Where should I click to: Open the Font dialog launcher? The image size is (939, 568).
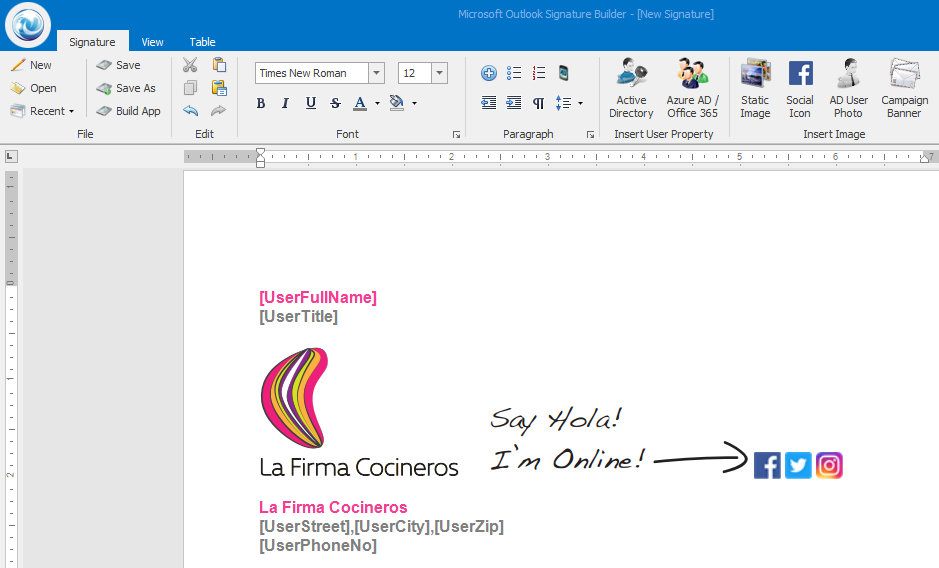click(456, 135)
